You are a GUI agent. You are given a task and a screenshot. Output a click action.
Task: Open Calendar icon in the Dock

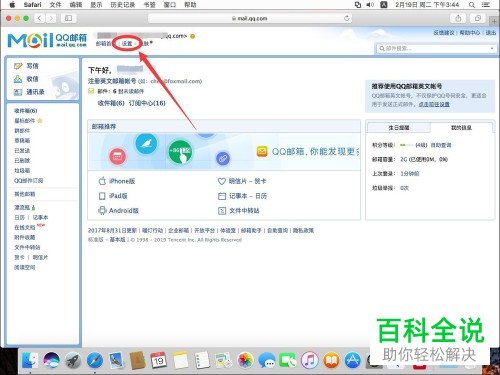click(x=159, y=360)
